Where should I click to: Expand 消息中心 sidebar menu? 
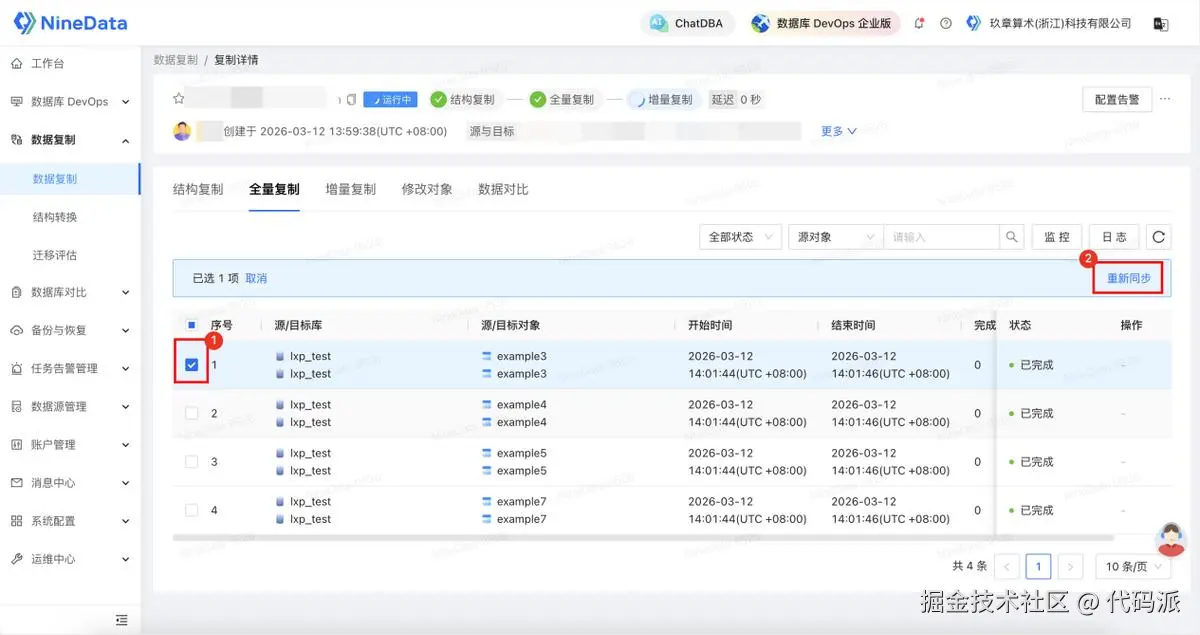click(70, 482)
